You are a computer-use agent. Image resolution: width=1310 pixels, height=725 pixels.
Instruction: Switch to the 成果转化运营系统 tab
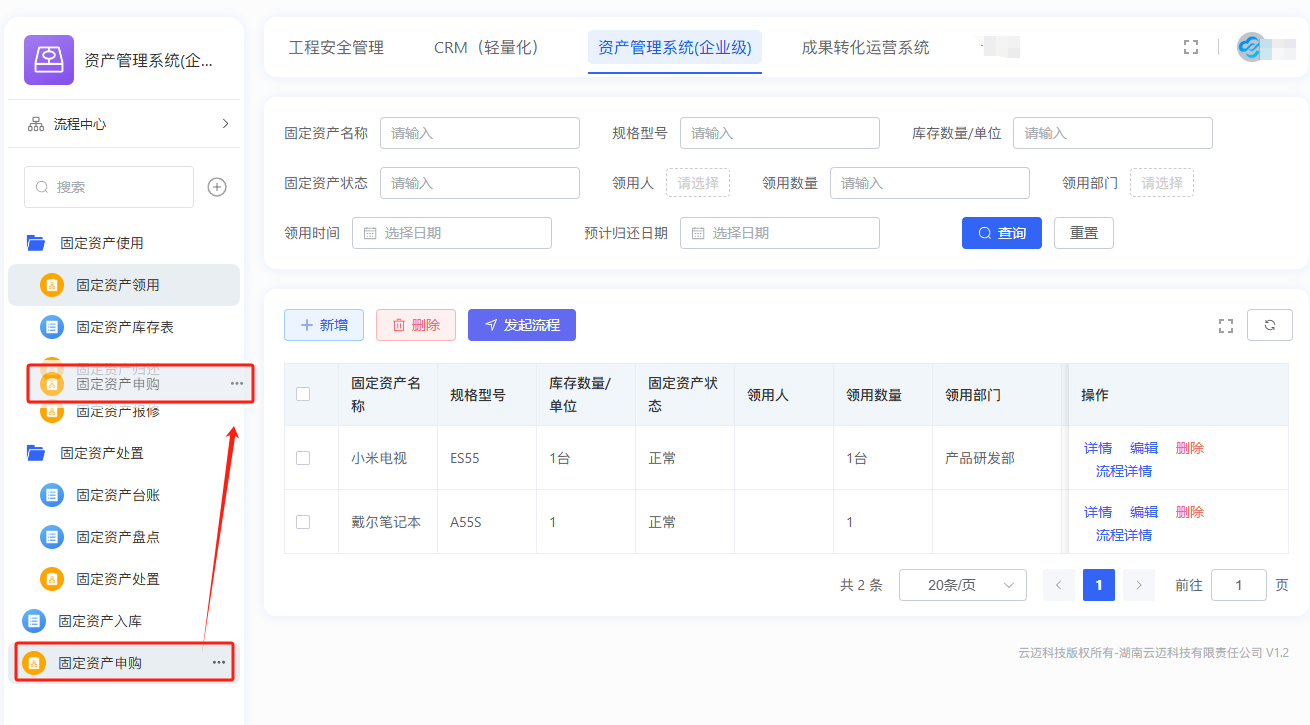pos(865,47)
